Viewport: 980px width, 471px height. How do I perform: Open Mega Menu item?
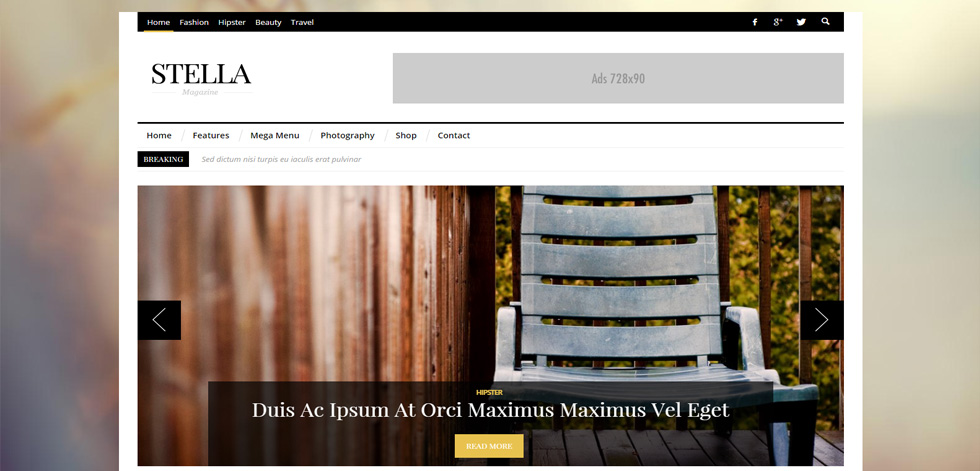[274, 136]
